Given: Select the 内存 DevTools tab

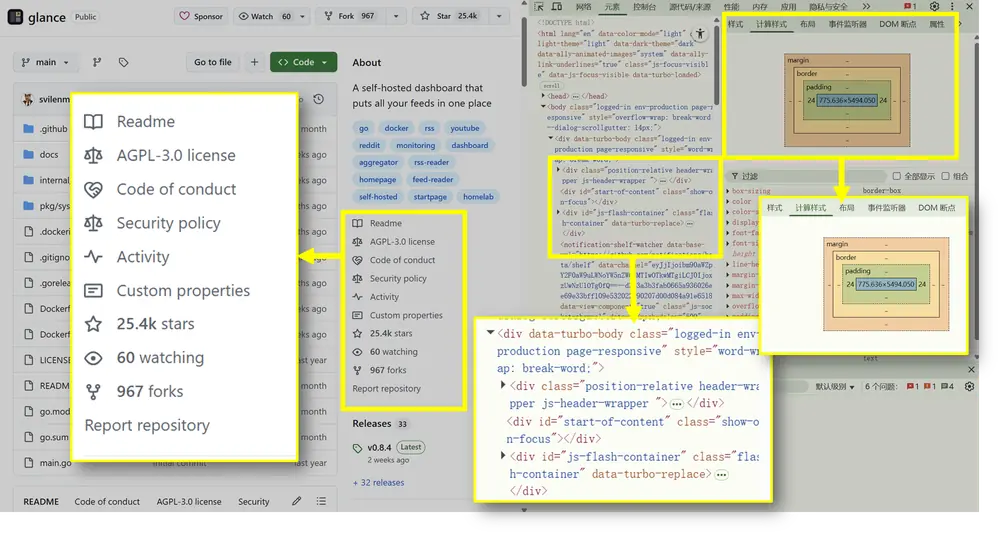Looking at the screenshot, I should pyautogui.click(x=760, y=7).
